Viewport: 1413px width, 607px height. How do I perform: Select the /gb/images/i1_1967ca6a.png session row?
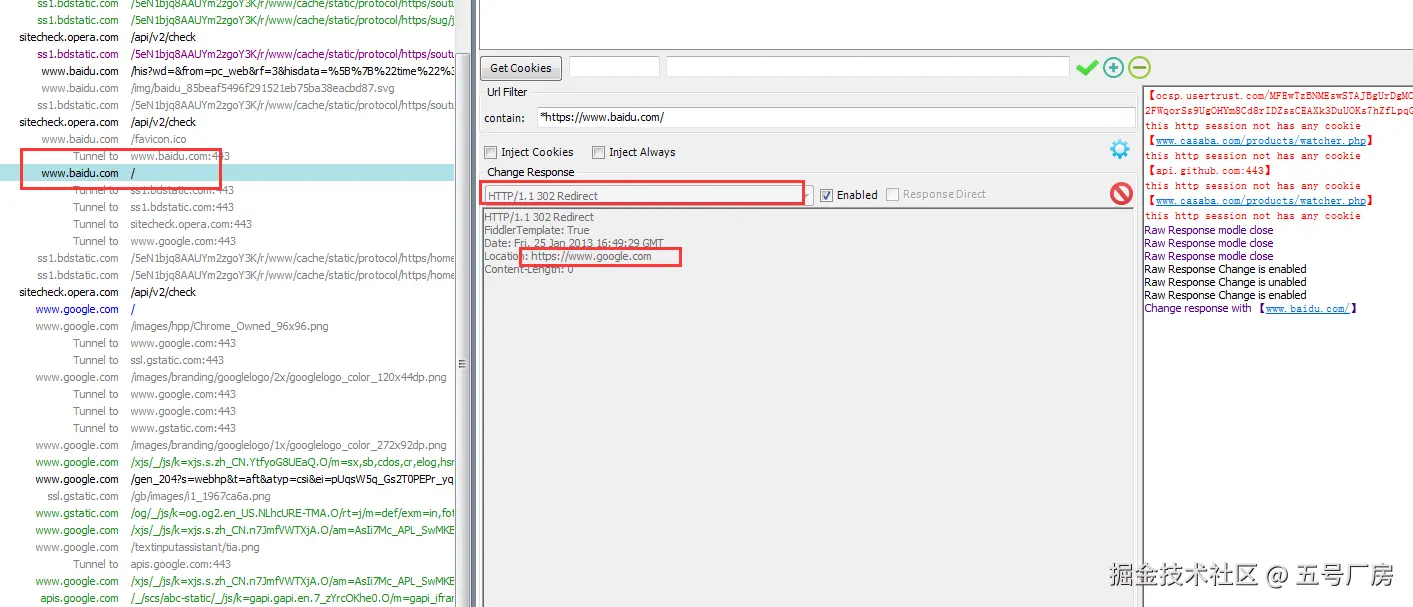tap(227, 496)
